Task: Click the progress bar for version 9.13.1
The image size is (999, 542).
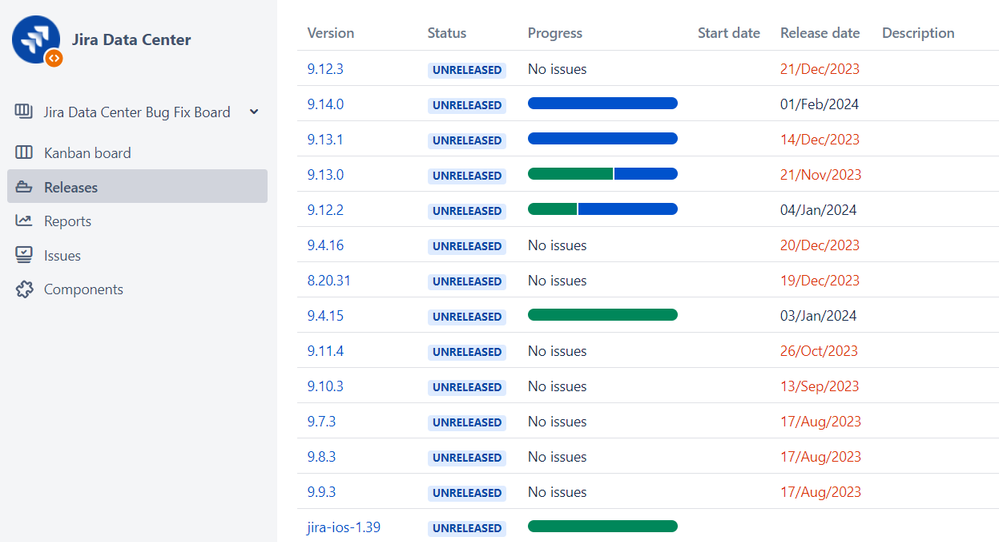Action: click(602, 138)
